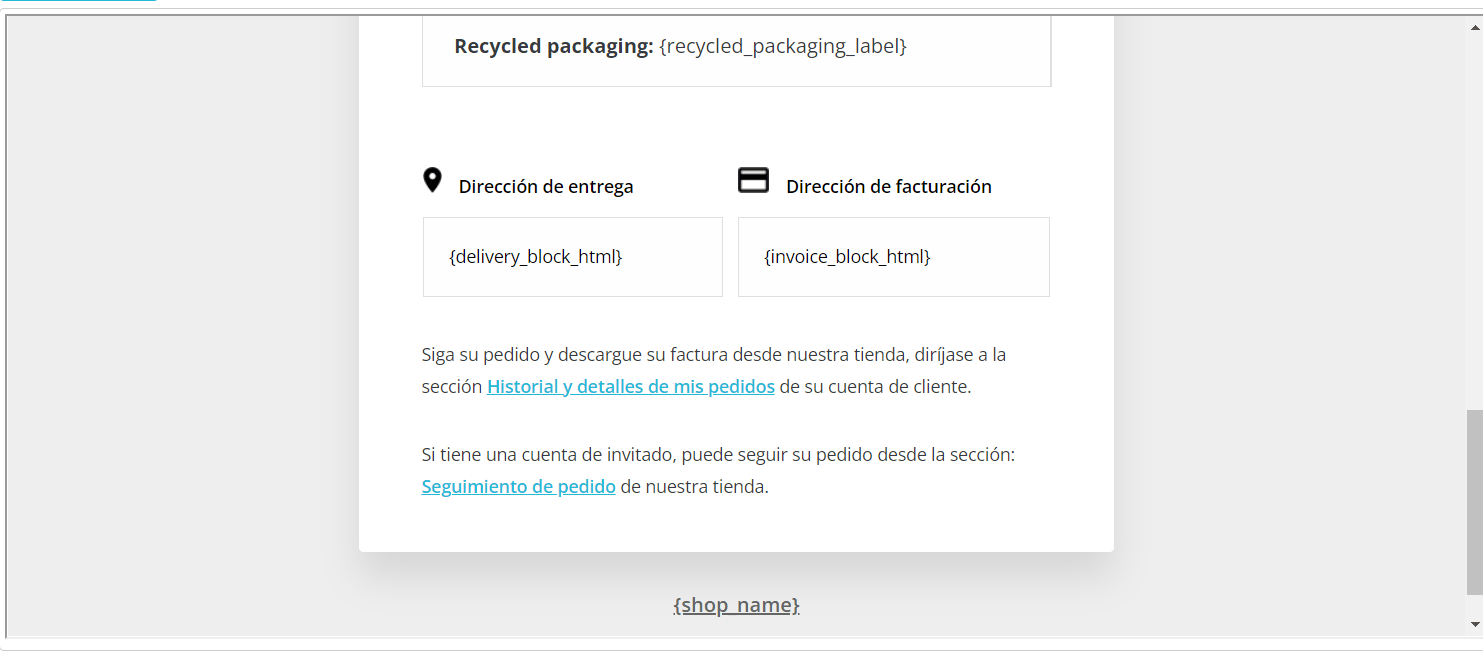The width and height of the screenshot is (1483, 661).
Task: Click the vertical scrollbar thumb
Action: coord(1474,502)
